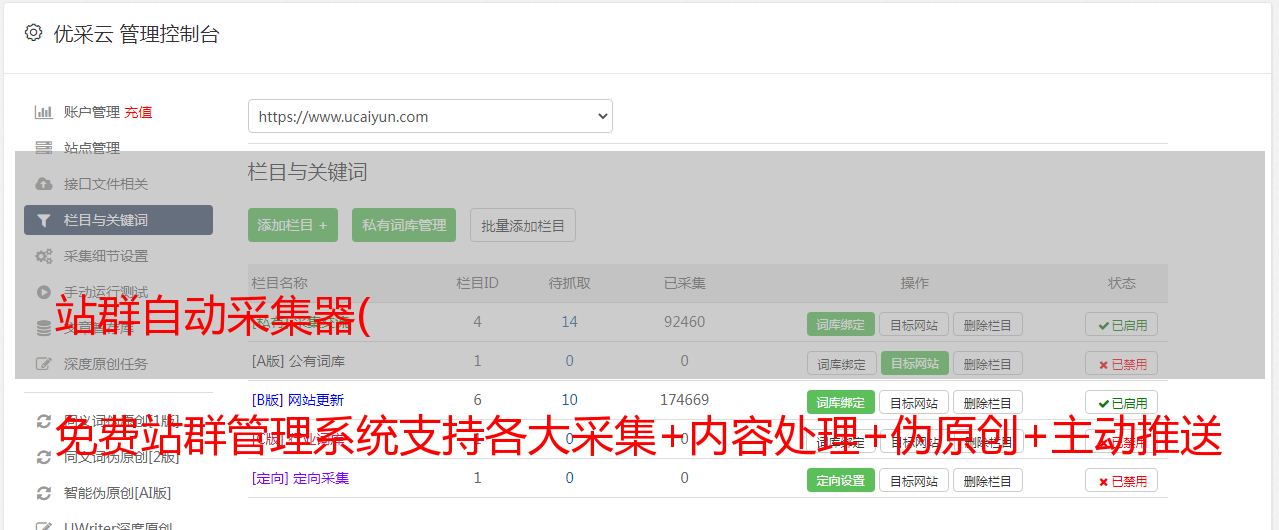Click the 栏目与关键词 page heading
The width and height of the screenshot is (1279, 530).
pyautogui.click(x=307, y=172)
